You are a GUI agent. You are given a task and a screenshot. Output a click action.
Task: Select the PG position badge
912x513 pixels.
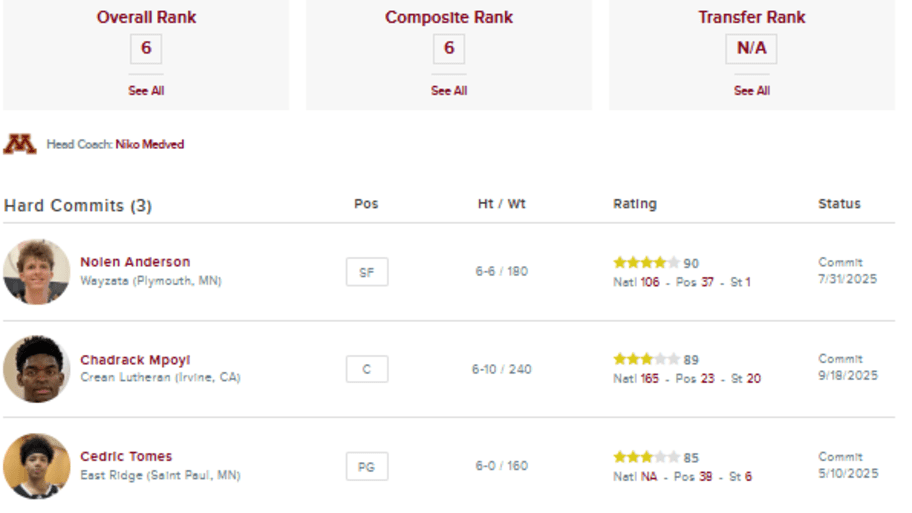click(x=366, y=466)
